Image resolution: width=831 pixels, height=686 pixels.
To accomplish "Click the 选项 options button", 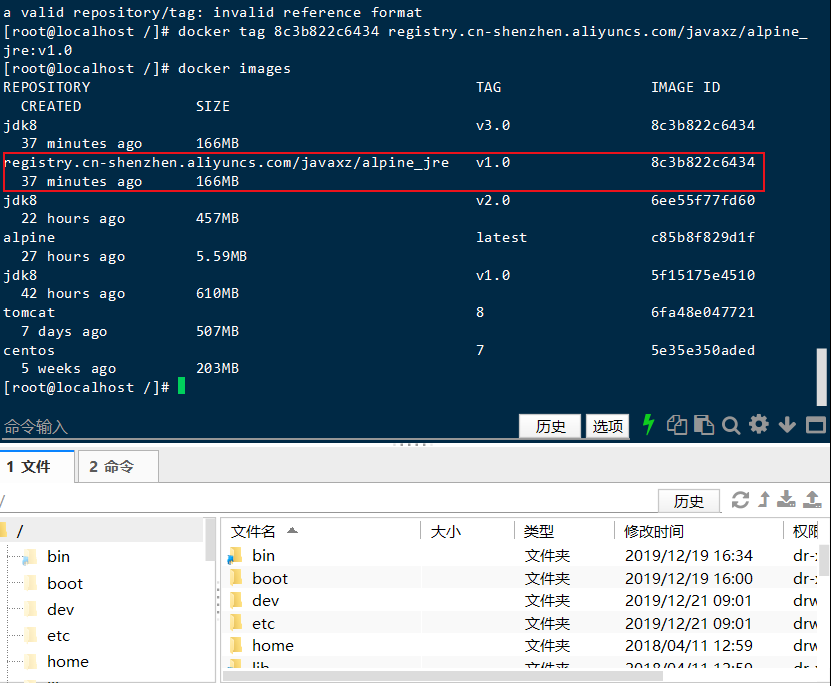I will (x=607, y=426).
